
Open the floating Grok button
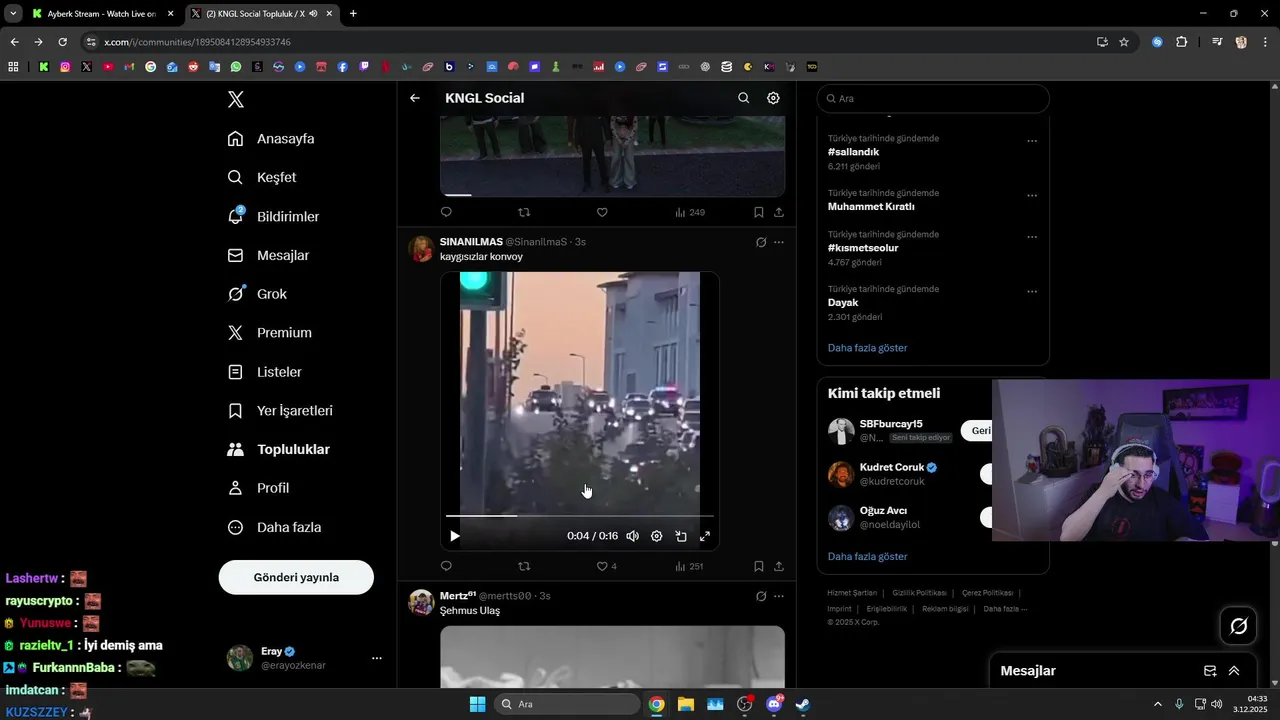(1239, 626)
